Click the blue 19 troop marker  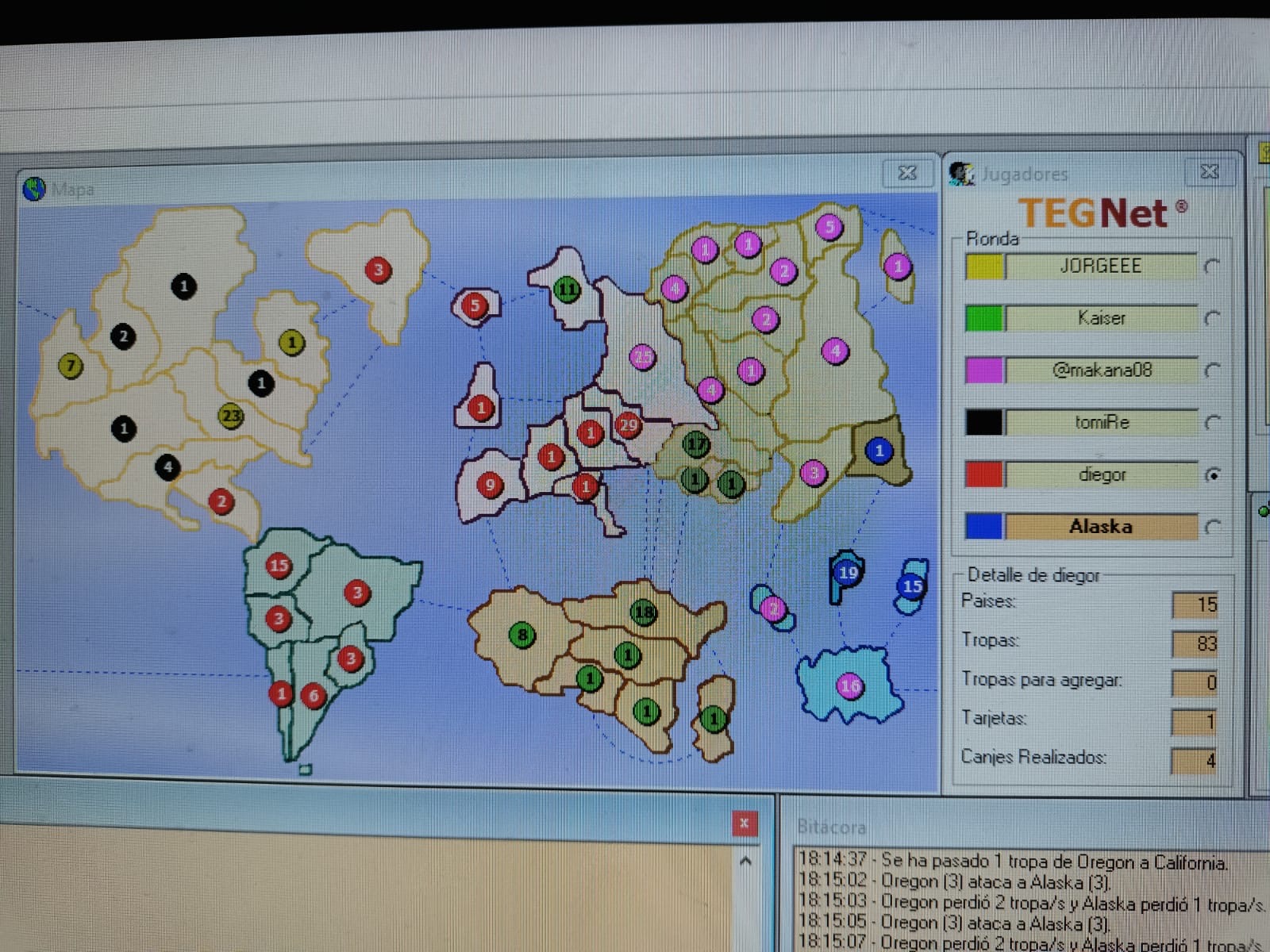pos(848,572)
